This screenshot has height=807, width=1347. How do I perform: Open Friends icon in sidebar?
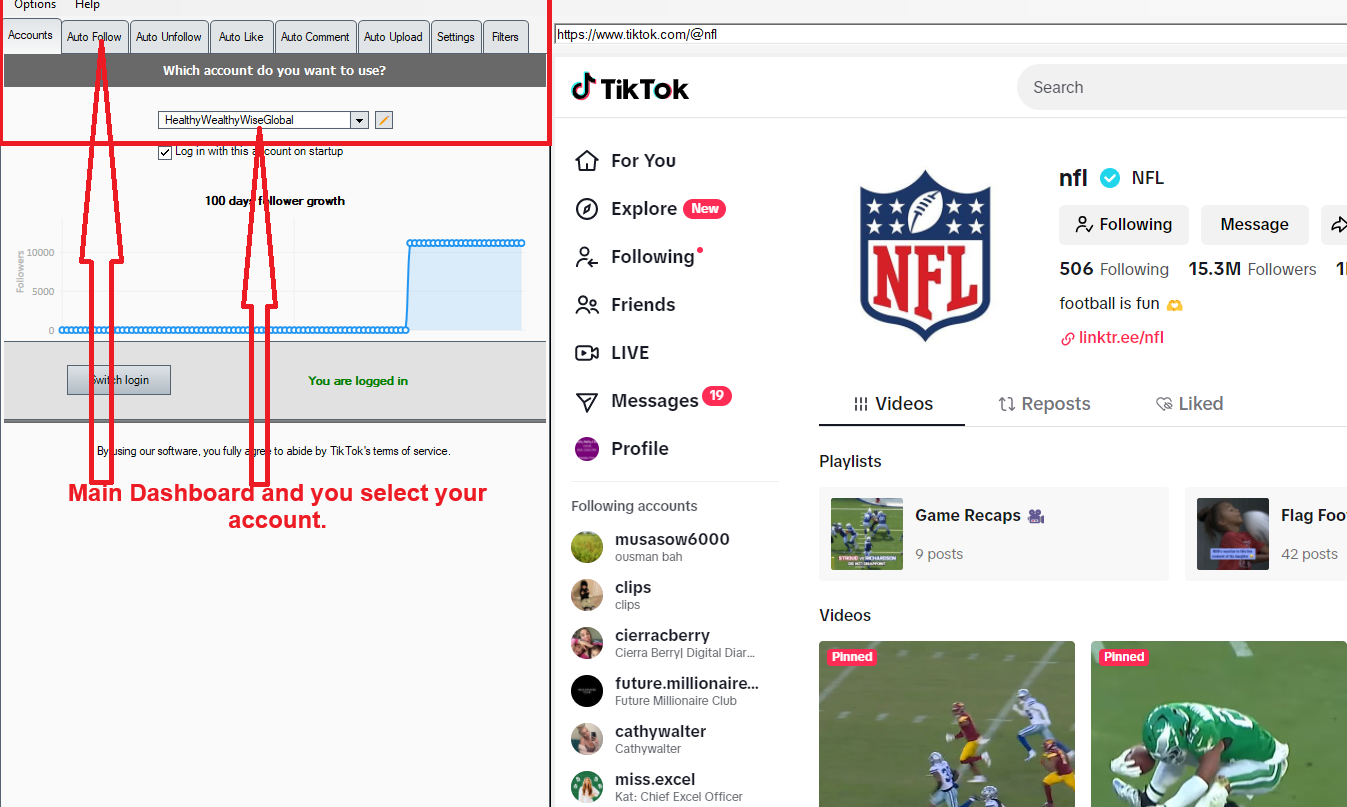pyautogui.click(x=587, y=305)
